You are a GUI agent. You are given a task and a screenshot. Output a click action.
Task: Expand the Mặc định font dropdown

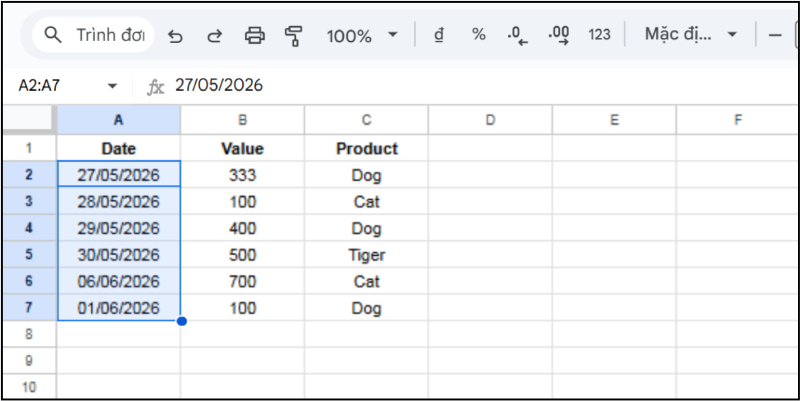(691, 35)
